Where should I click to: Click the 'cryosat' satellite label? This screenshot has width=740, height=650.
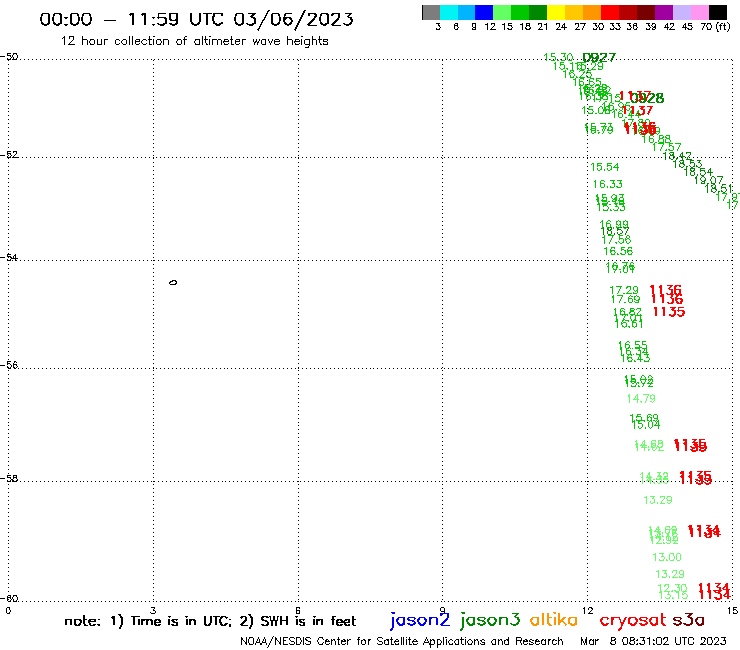tap(632, 620)
